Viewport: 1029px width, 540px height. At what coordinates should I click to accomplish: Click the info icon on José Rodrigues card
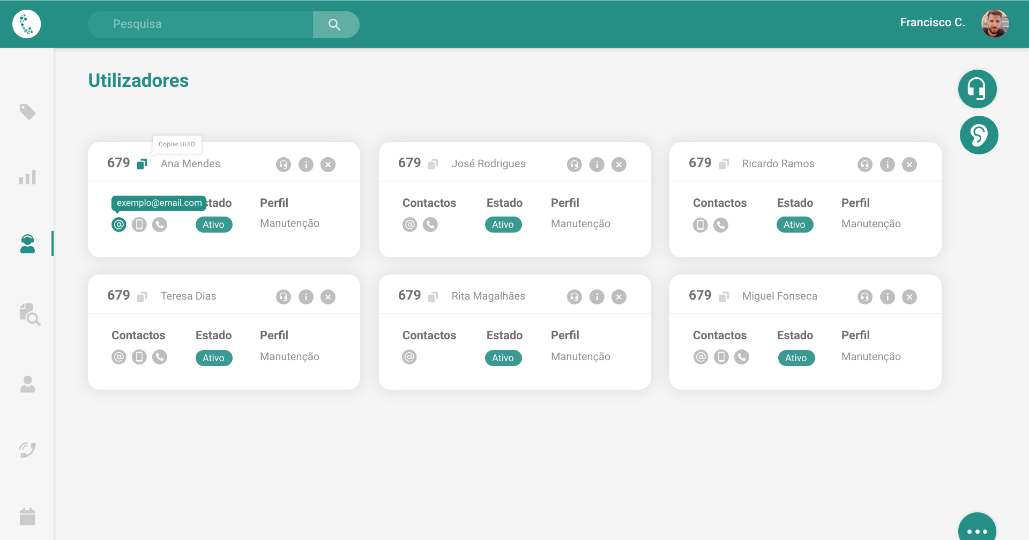click(x=597, y=164)
